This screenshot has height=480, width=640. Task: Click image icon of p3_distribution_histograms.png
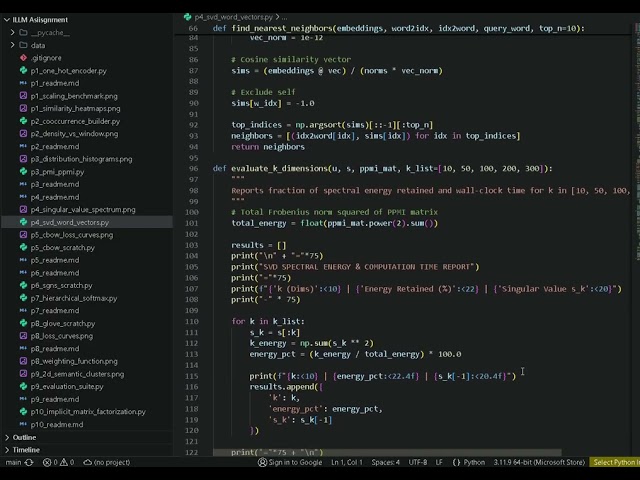pyautogui.click(x=23, y=159)
